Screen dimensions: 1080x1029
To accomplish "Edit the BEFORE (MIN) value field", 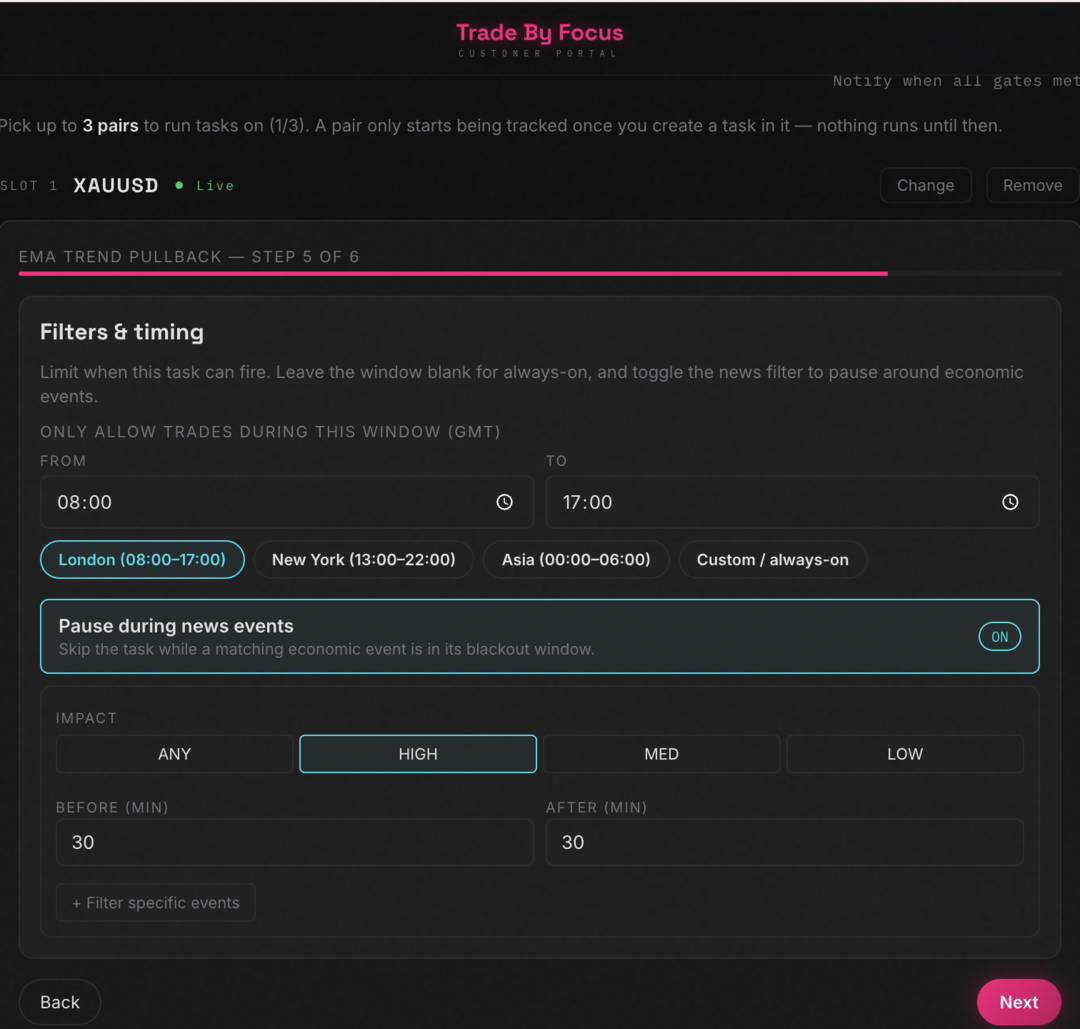I will (294, 842).
